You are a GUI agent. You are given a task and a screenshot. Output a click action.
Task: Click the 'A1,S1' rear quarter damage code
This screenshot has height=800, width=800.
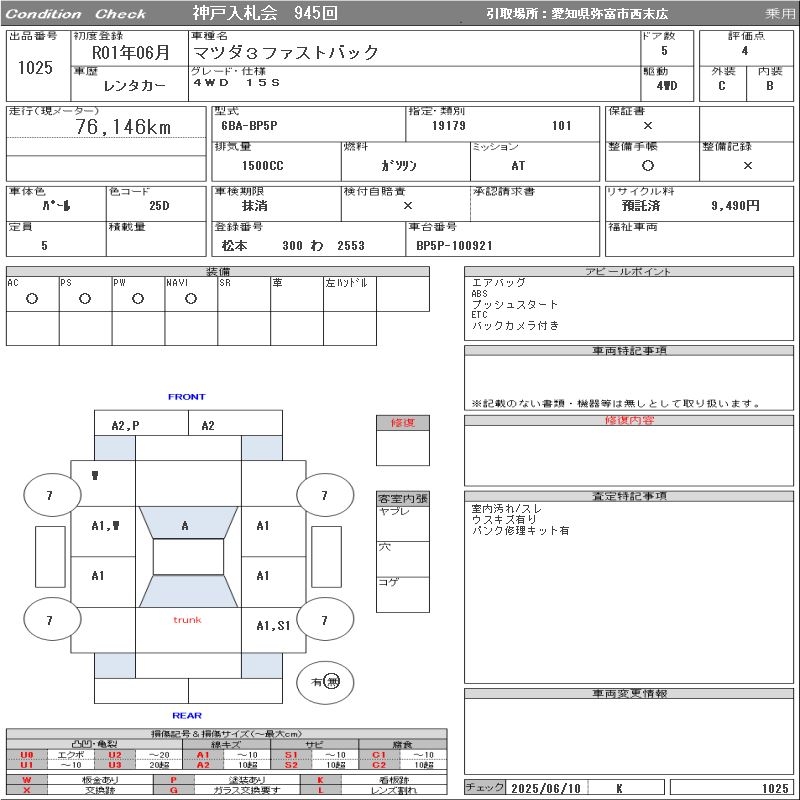(273, 626)
